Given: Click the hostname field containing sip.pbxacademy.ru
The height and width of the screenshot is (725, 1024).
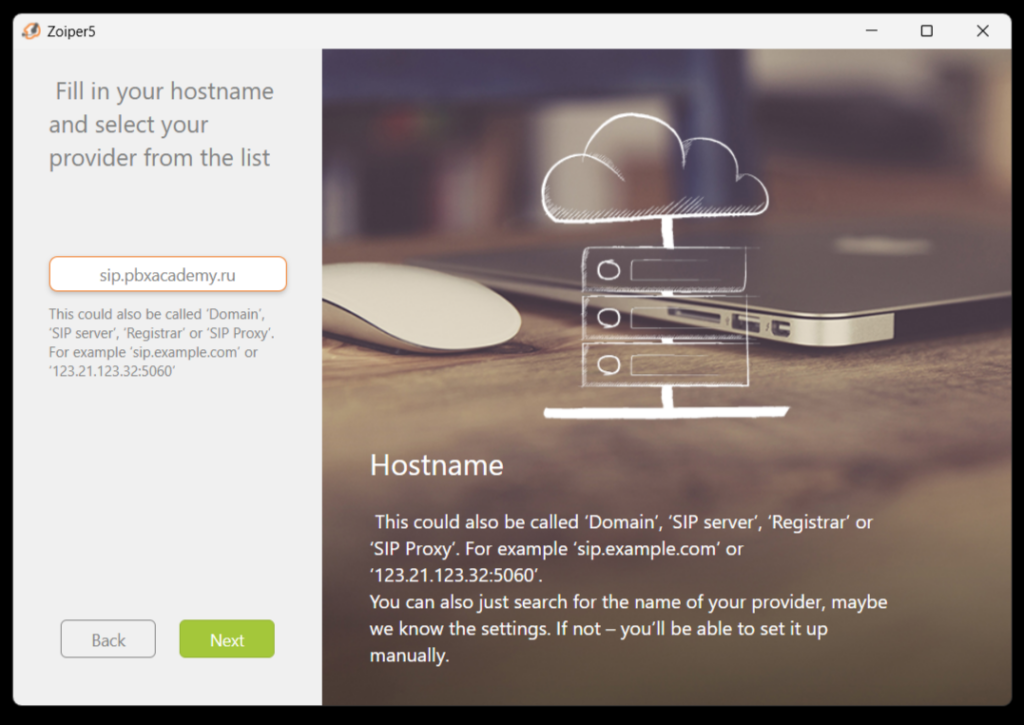Looking at the screenshot, I should click(x=168, y=274).
